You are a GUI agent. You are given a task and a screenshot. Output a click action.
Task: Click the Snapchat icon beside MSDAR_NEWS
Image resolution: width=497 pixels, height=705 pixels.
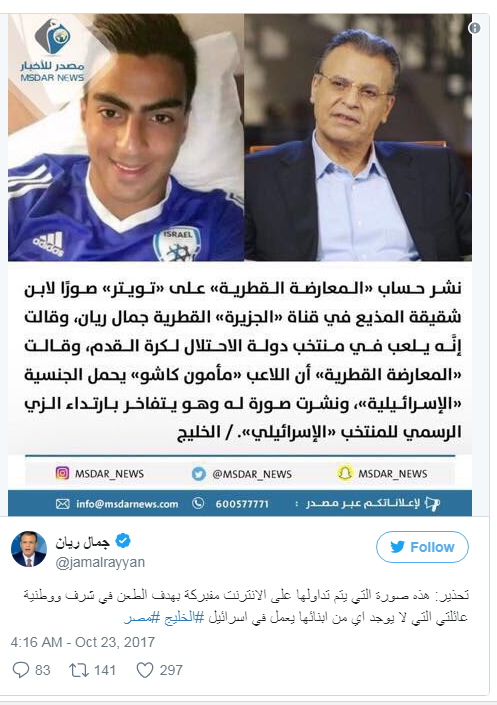345,473
